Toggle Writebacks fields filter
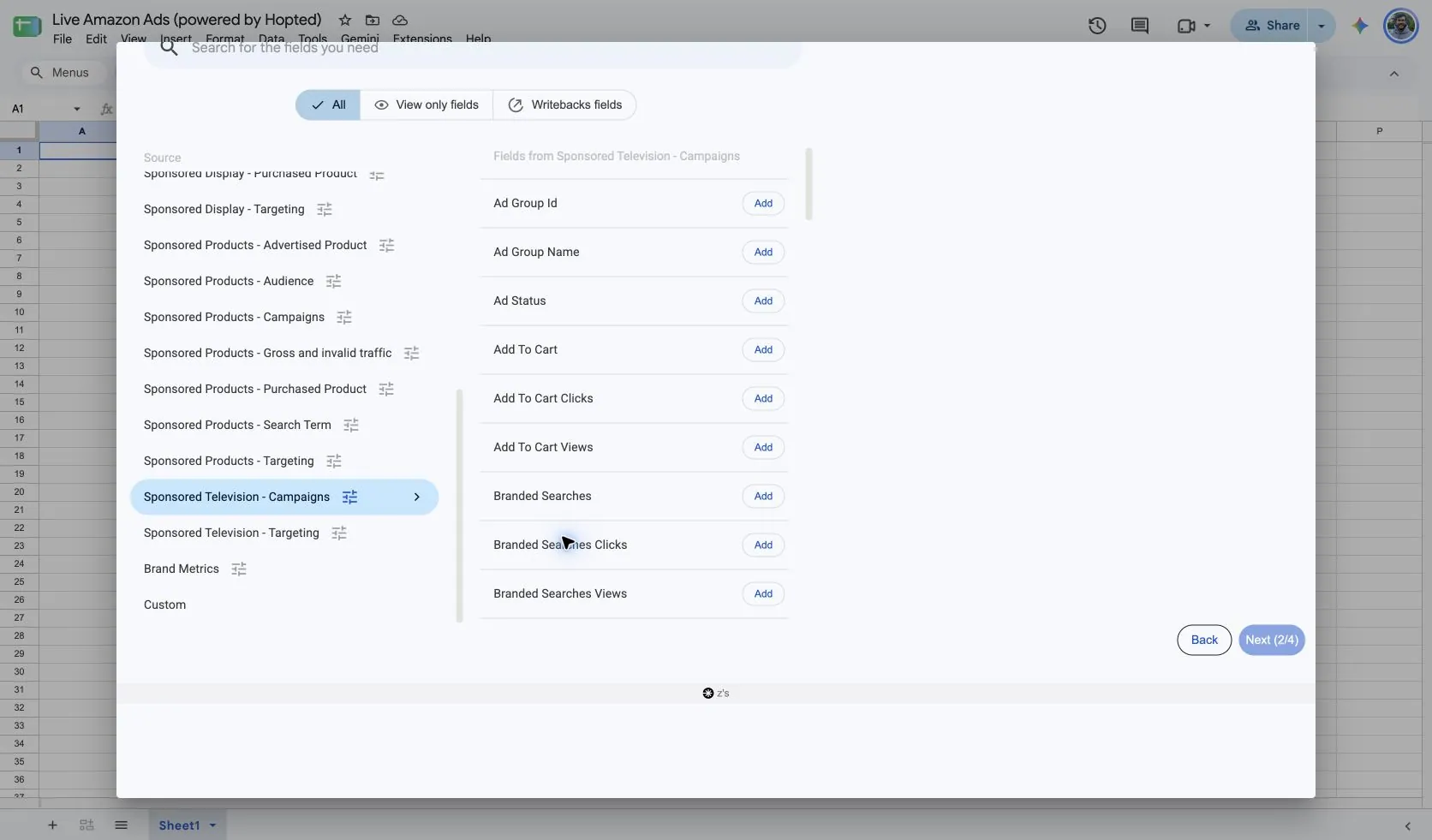The width and height of the screenshot is (1432, 840). [x=565, y=104]
